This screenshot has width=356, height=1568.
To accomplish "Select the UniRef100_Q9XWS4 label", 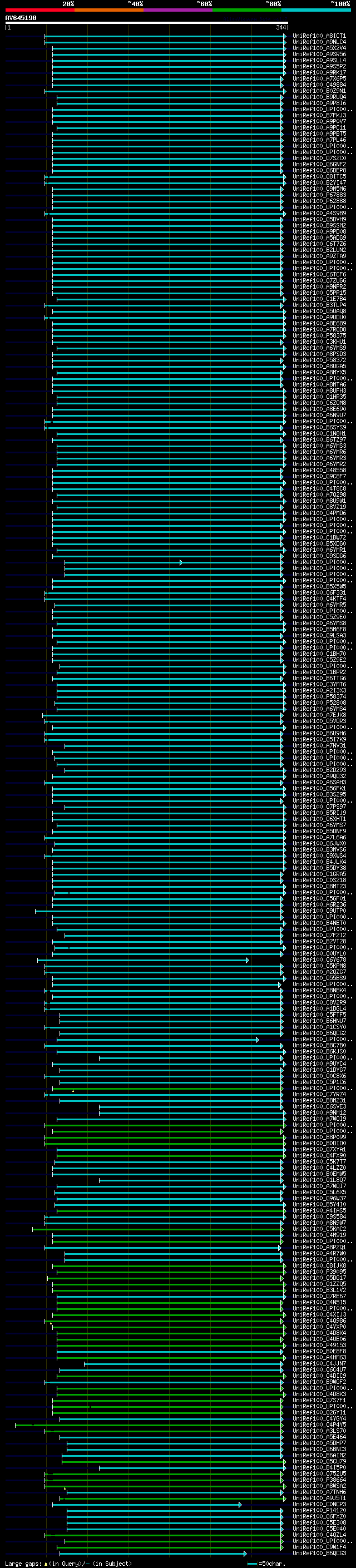I will 319,856.
